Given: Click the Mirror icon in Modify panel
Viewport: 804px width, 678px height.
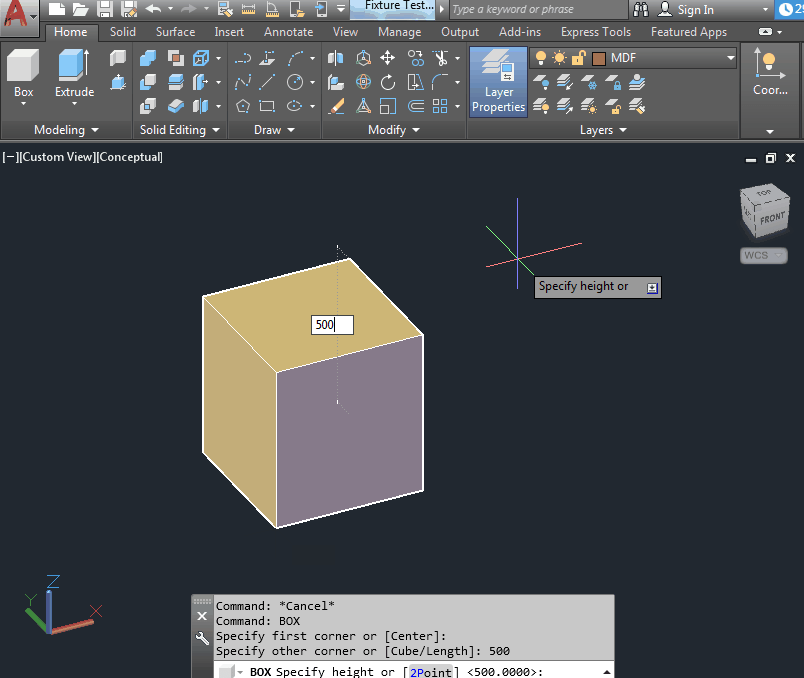Looking at the screenshot, I should (335, 58).
